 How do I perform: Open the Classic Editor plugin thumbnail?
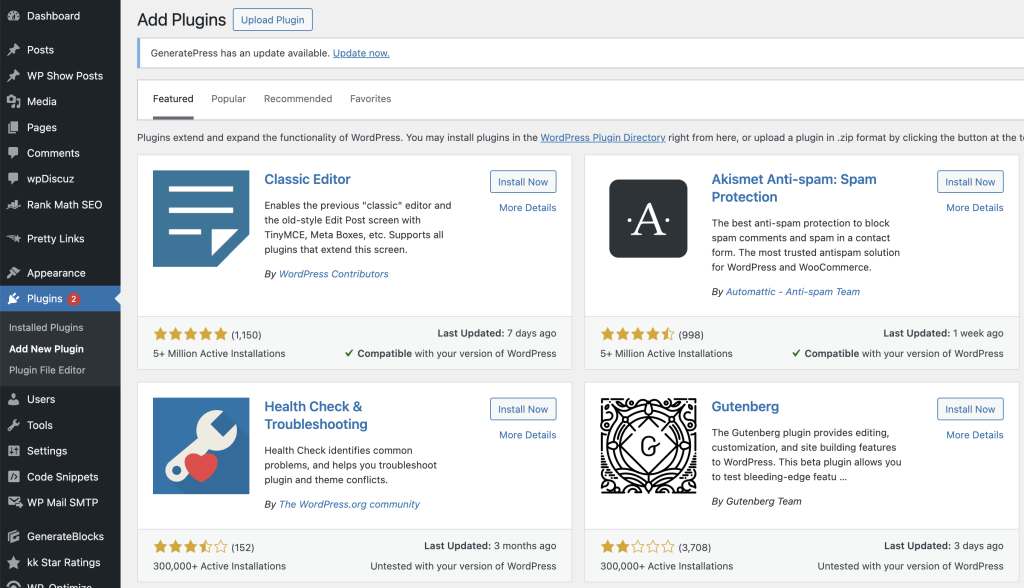click(201, 219)
